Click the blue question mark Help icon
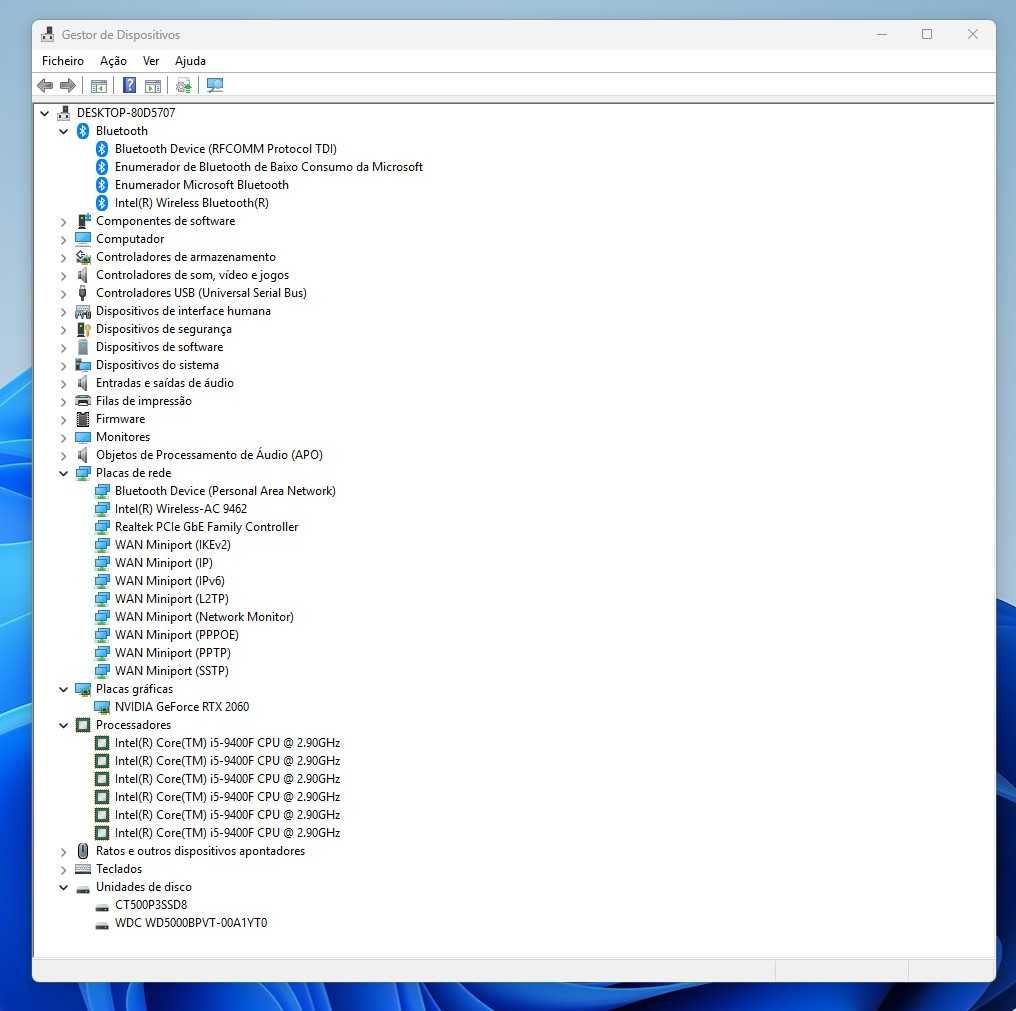The image size is (1016, 1011). coord(130,85)
